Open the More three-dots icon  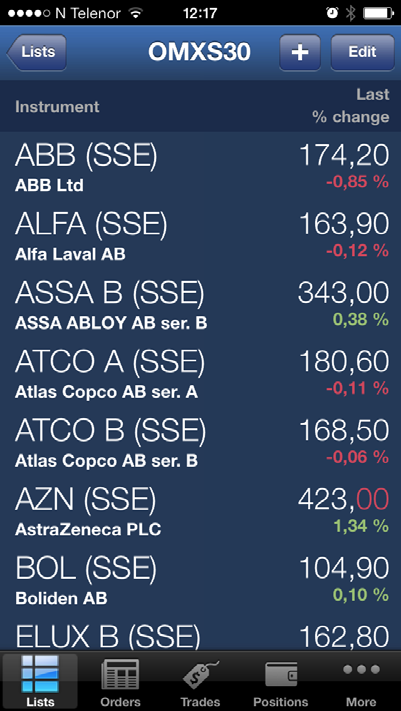[x=361, y=669]
